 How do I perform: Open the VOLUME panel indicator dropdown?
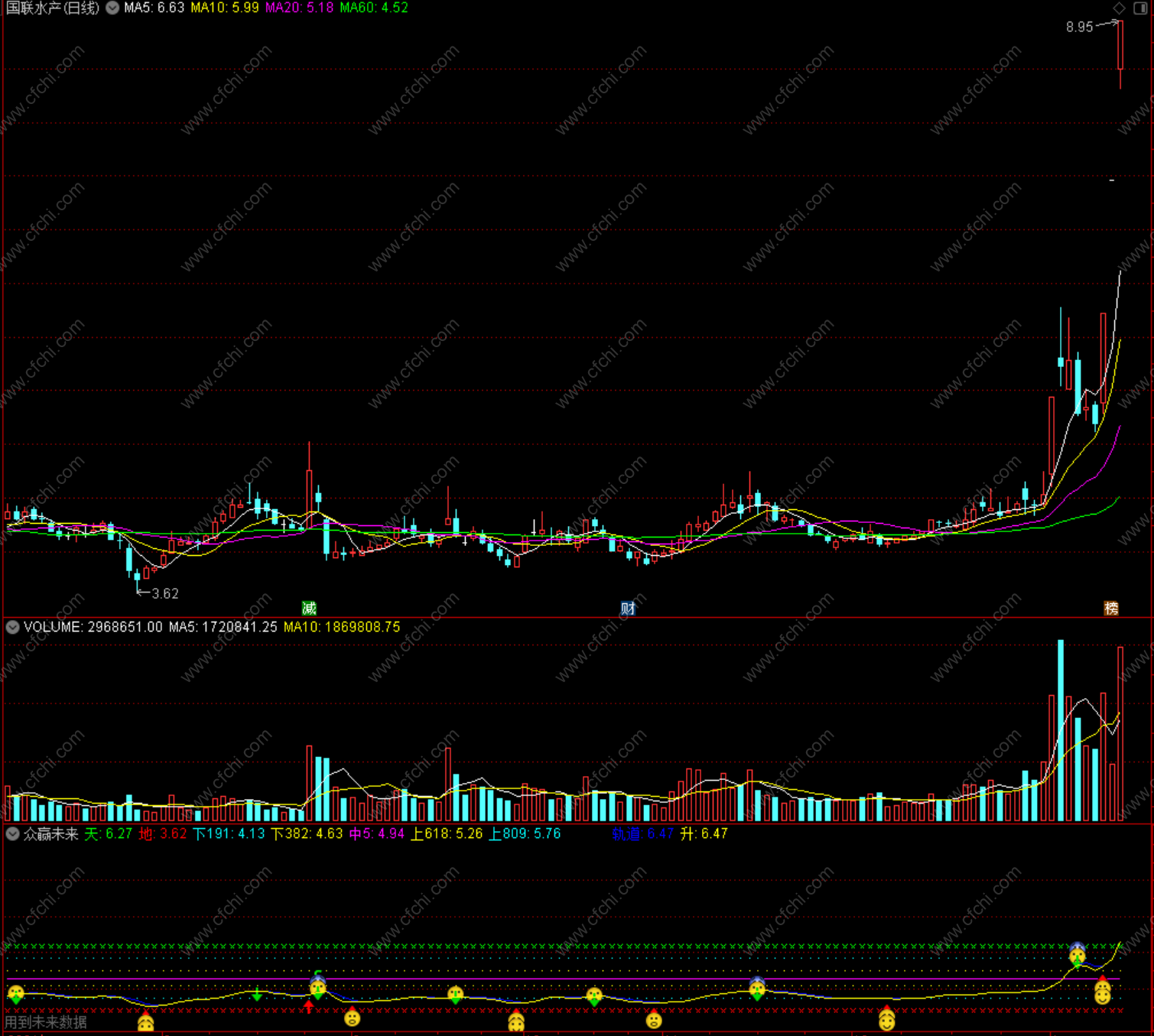click(12, 627)
